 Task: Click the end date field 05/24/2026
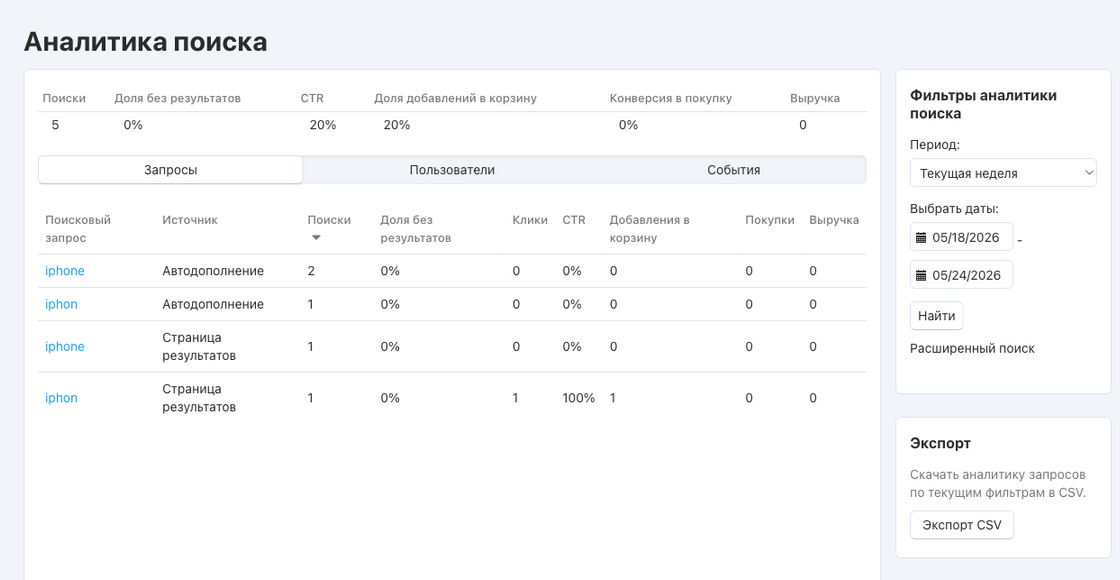tap(961, 275)
